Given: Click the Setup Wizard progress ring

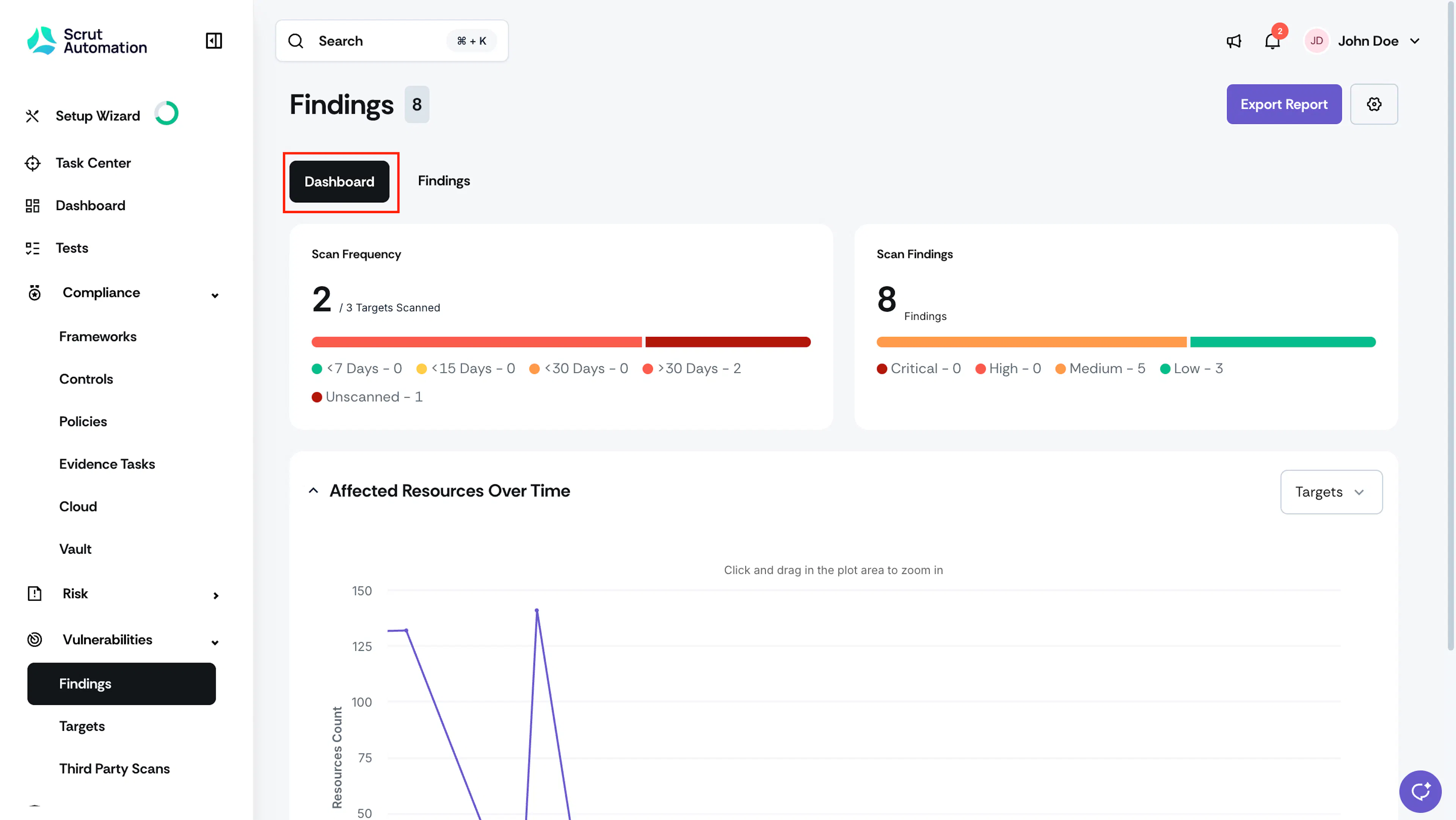Looking at the screenshot, I should (x=167, y=113).
